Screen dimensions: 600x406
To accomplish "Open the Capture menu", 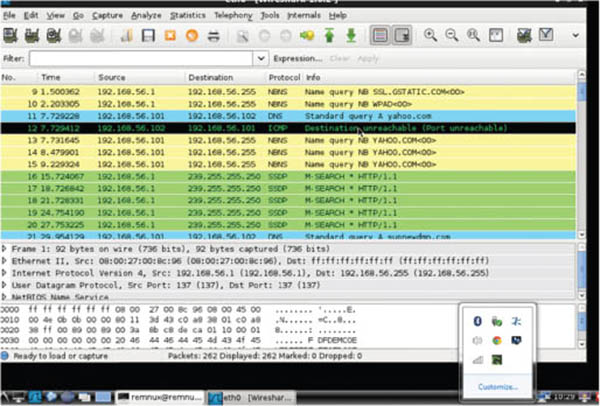I will coord(108,16).
